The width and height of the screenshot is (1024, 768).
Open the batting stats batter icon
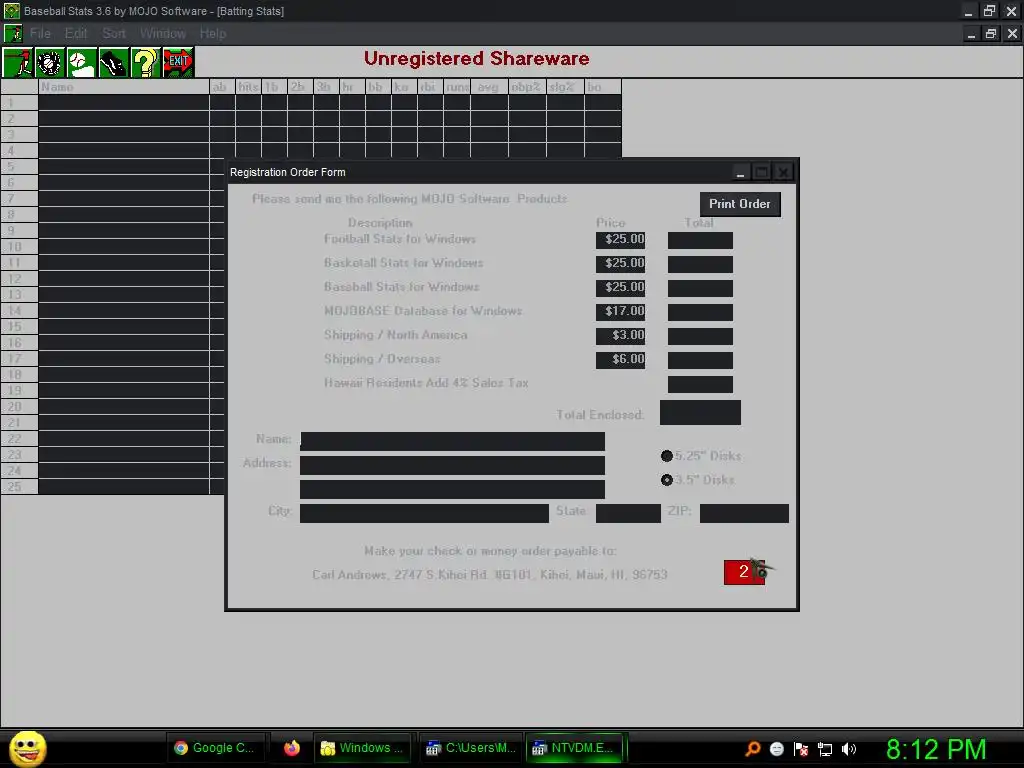(x=18, y=63)
